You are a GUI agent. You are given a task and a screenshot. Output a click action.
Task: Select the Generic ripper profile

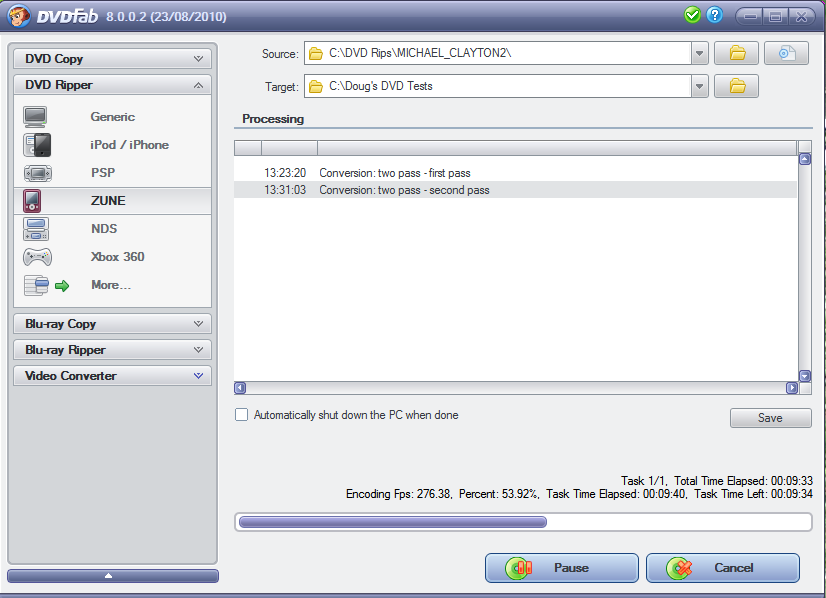(x=113, y=117)
